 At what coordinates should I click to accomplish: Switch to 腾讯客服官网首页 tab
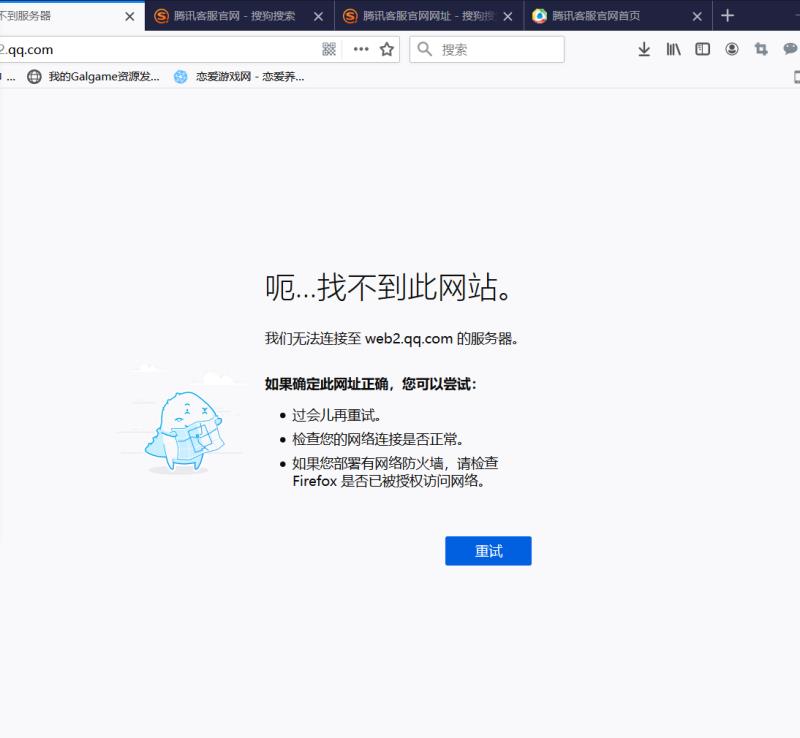point(618,16)
